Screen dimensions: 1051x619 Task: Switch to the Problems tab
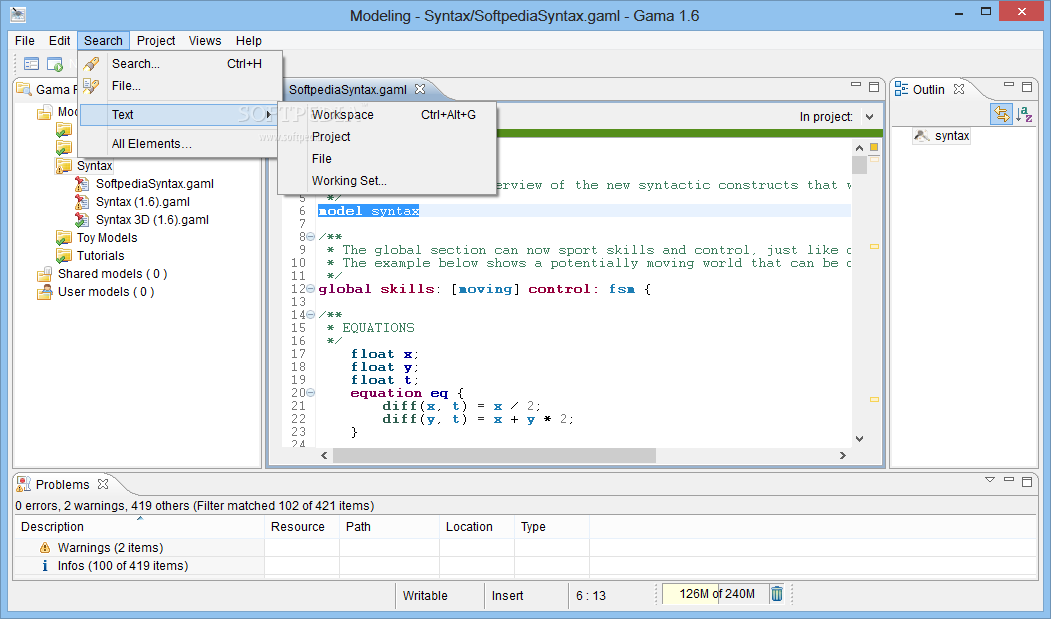pos(62,484)
